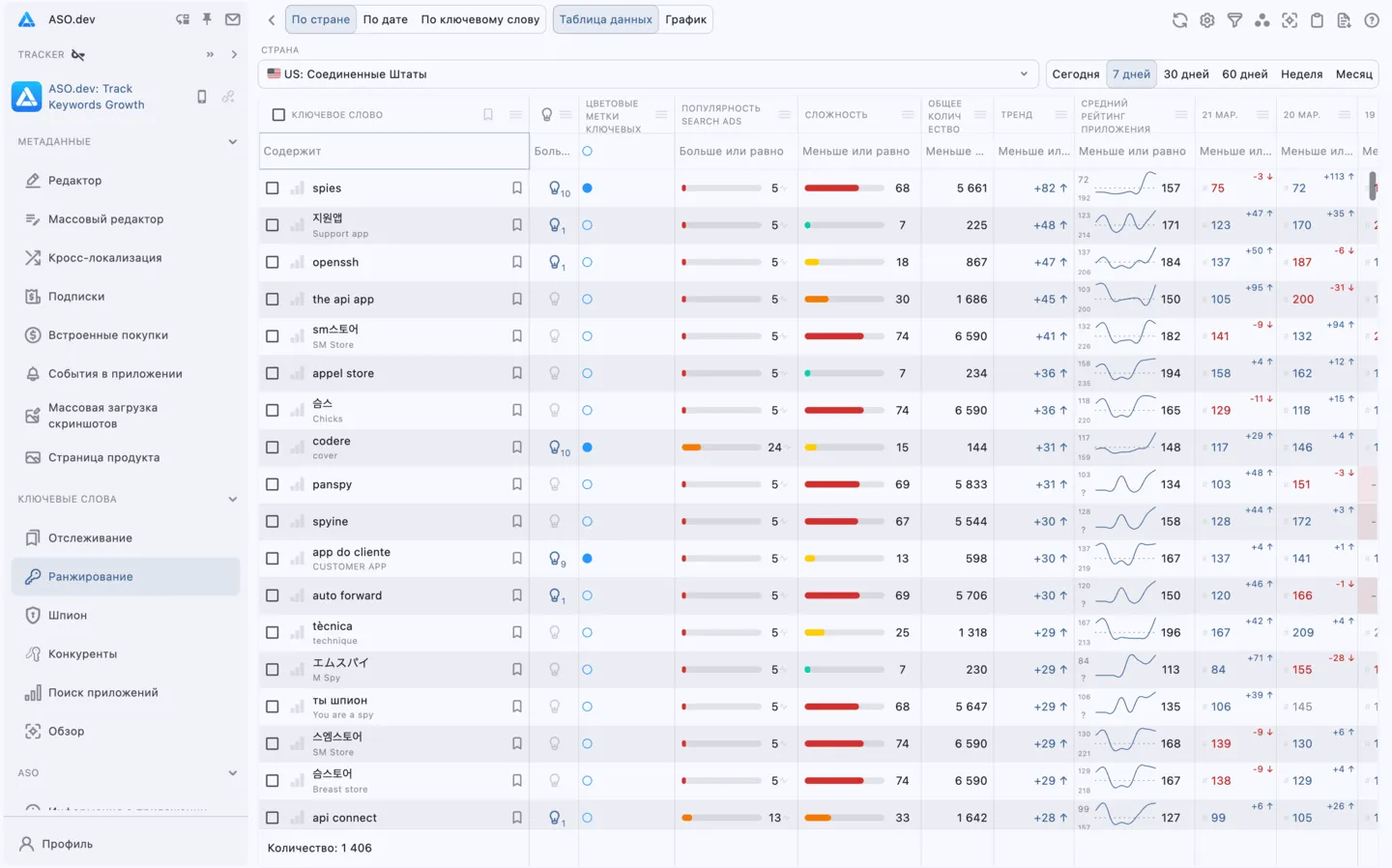Tick the 'panspy' row checkbox
The width and height of the screenshot is (1392, 868).
tap(273, 484)
